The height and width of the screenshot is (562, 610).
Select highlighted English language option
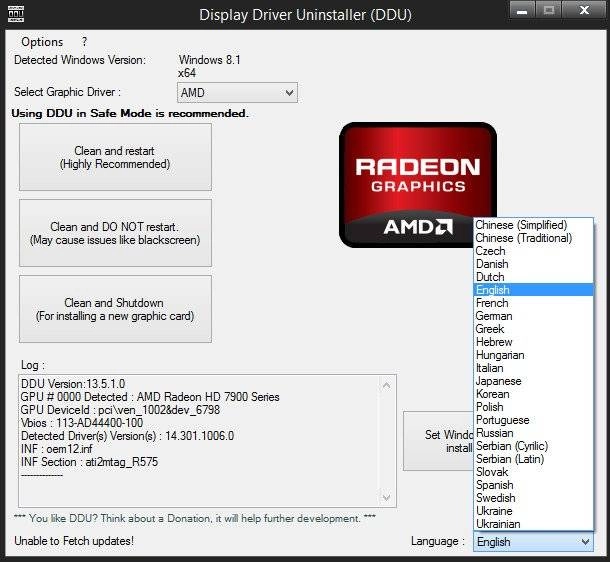point(533,290)
